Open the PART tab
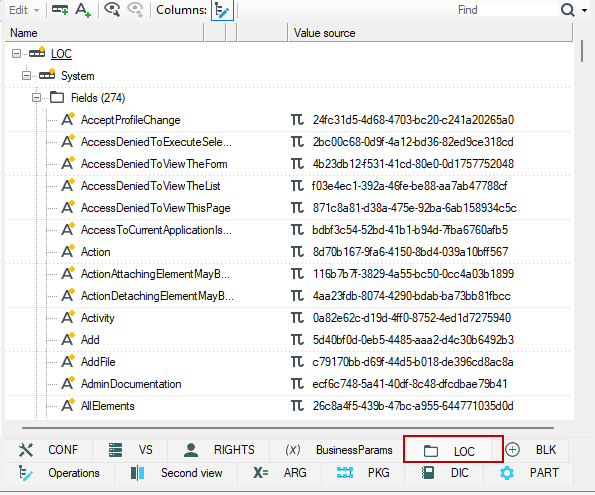The height and width of the screenshot is (495, 595). 529,473
